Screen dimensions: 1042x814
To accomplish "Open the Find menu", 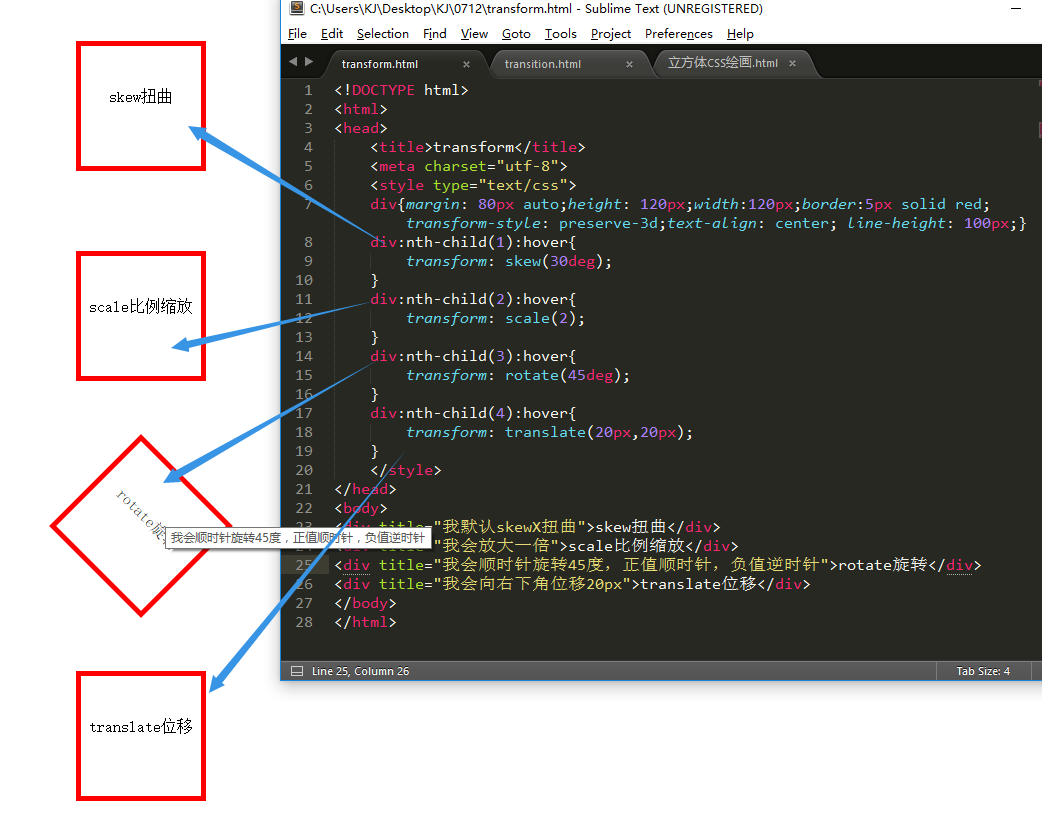I will click(x=435, y=34).
